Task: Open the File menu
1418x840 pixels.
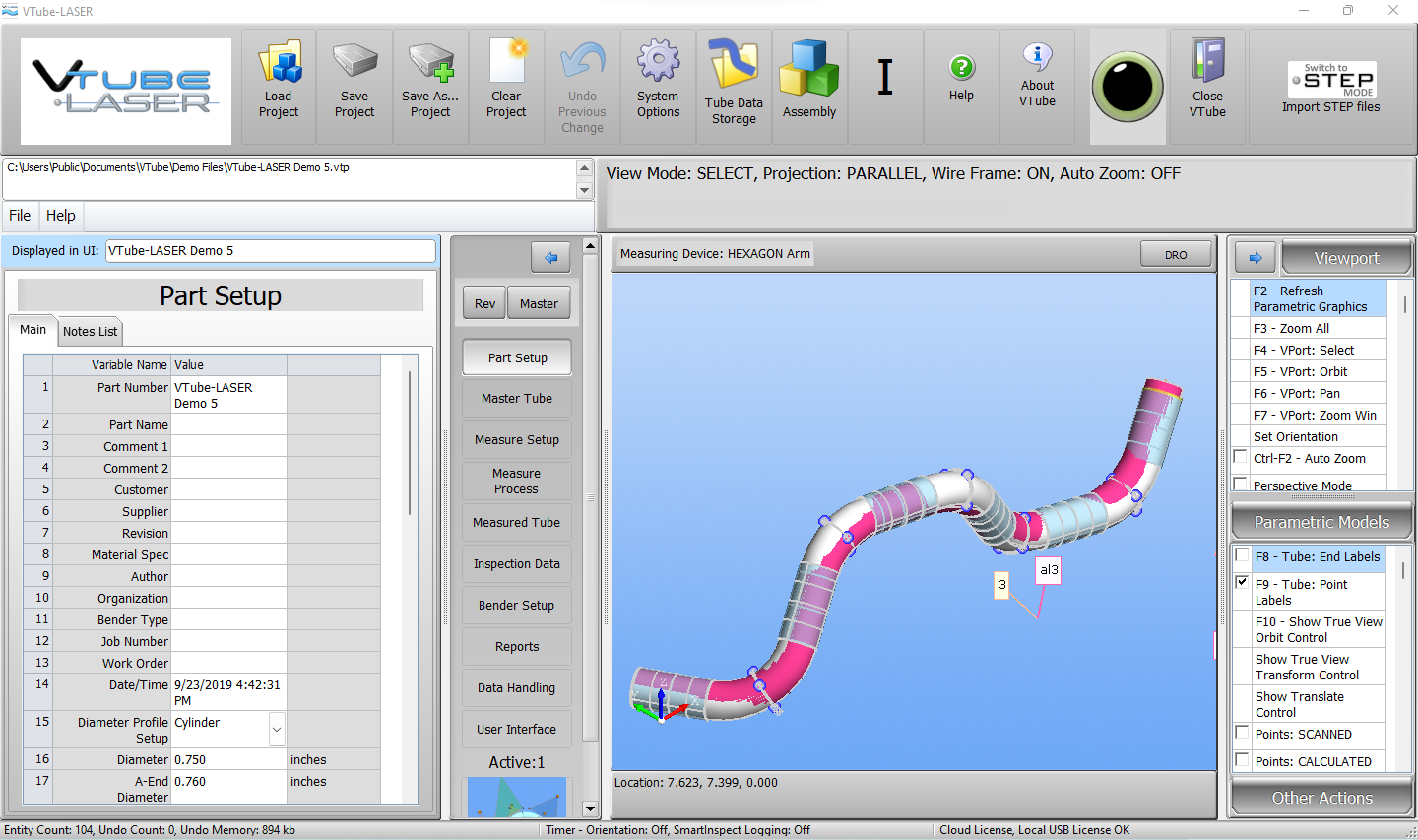Action: 20,216
